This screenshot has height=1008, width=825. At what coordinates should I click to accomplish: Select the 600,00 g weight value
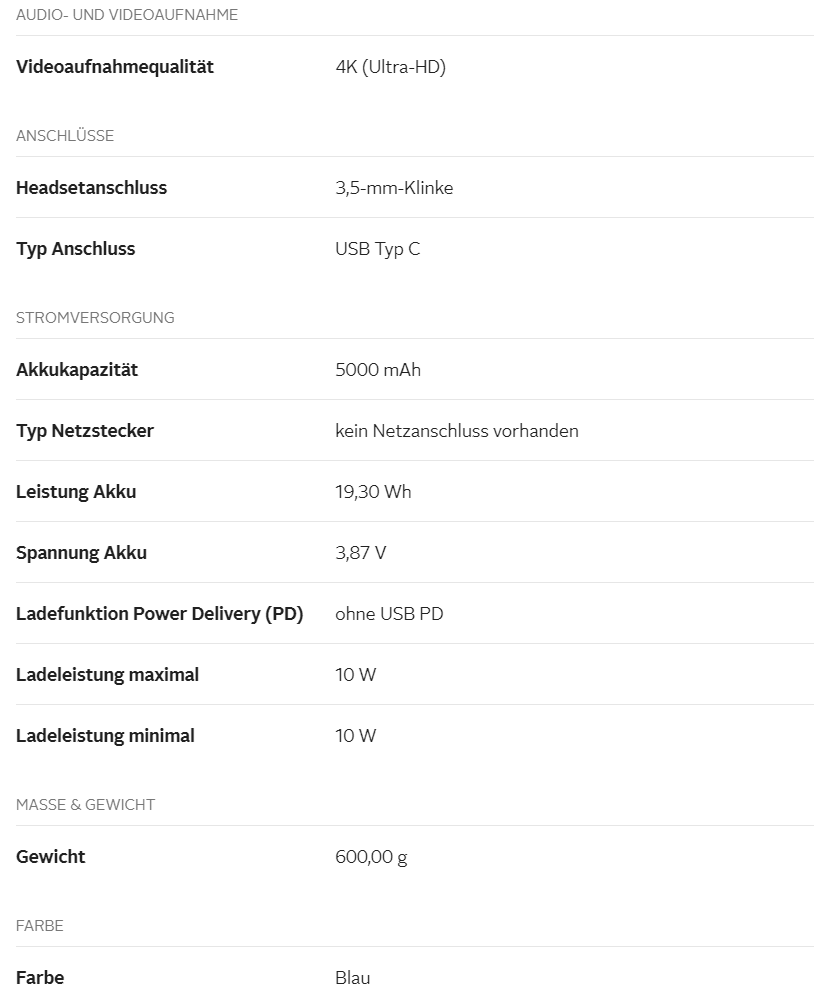coord(371,857)
